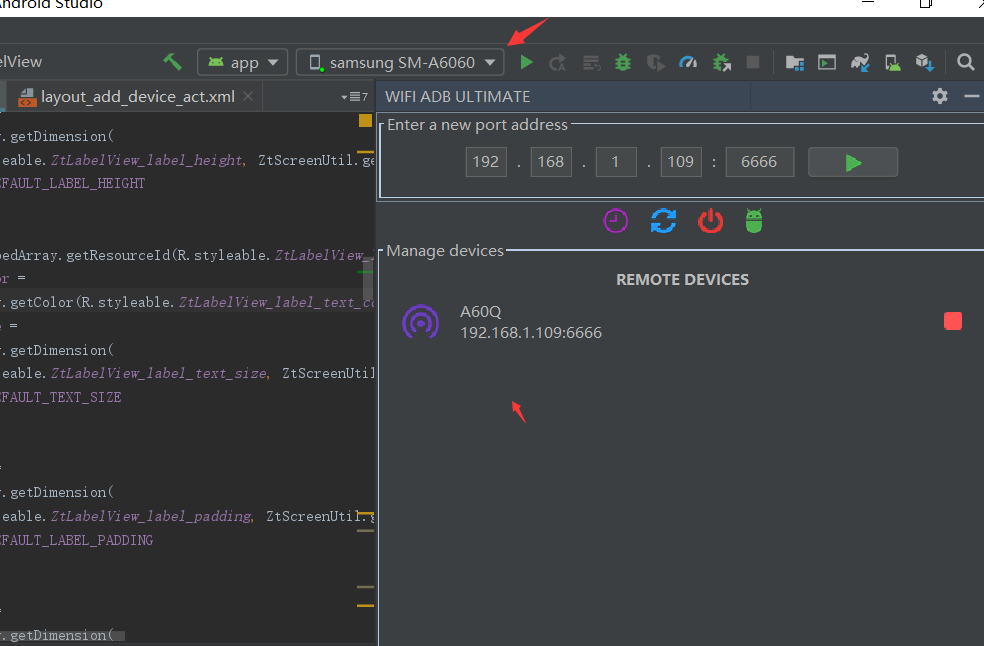Click the purple clock history icon
Viewport: 984px width, 646px height.
point(616,221)
